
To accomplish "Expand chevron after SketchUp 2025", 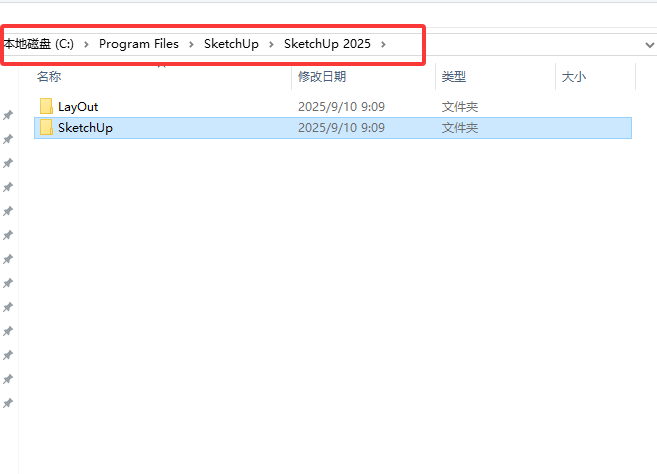I will 383,44.
